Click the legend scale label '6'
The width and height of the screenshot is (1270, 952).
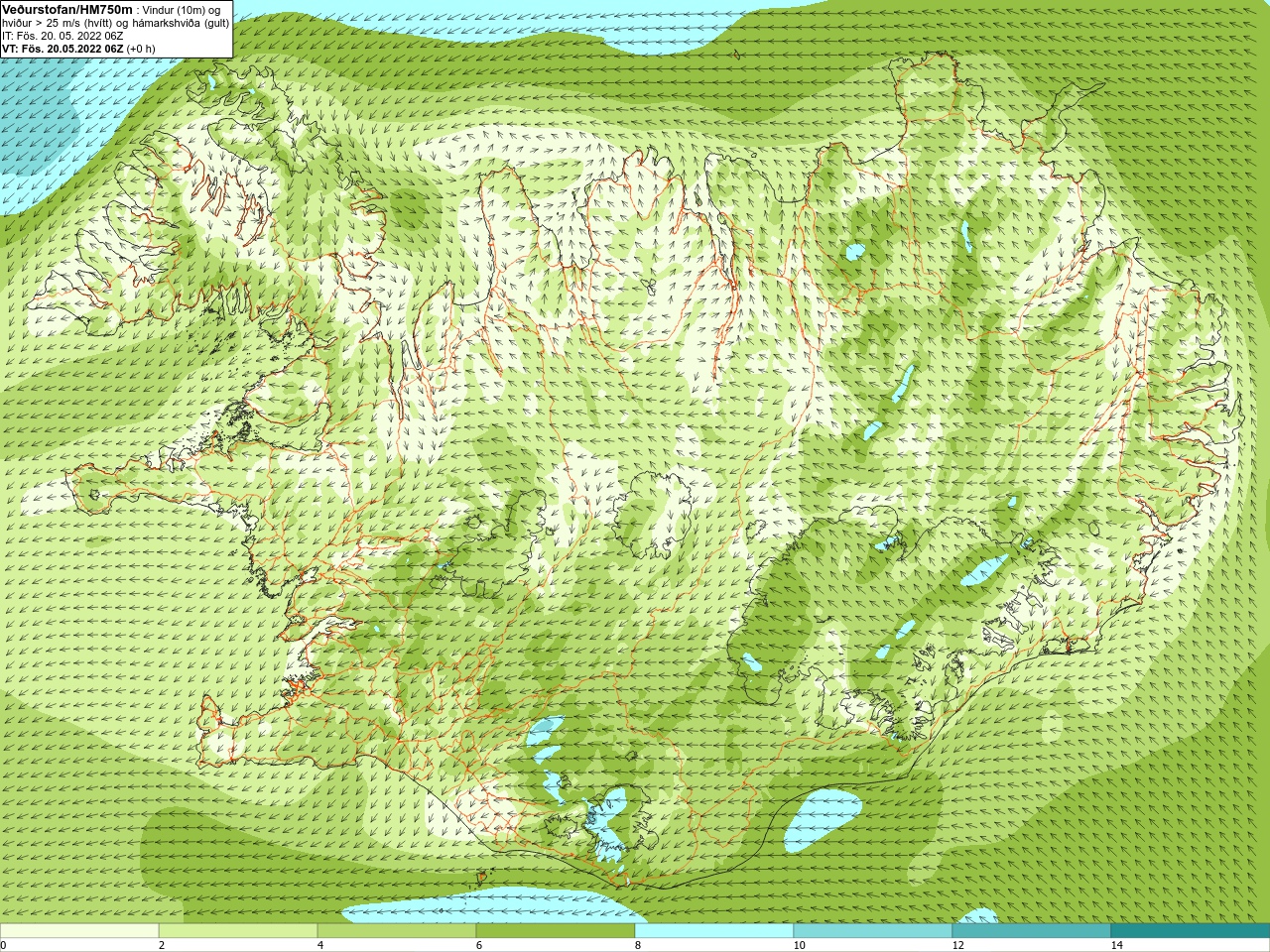coord(479,945)
